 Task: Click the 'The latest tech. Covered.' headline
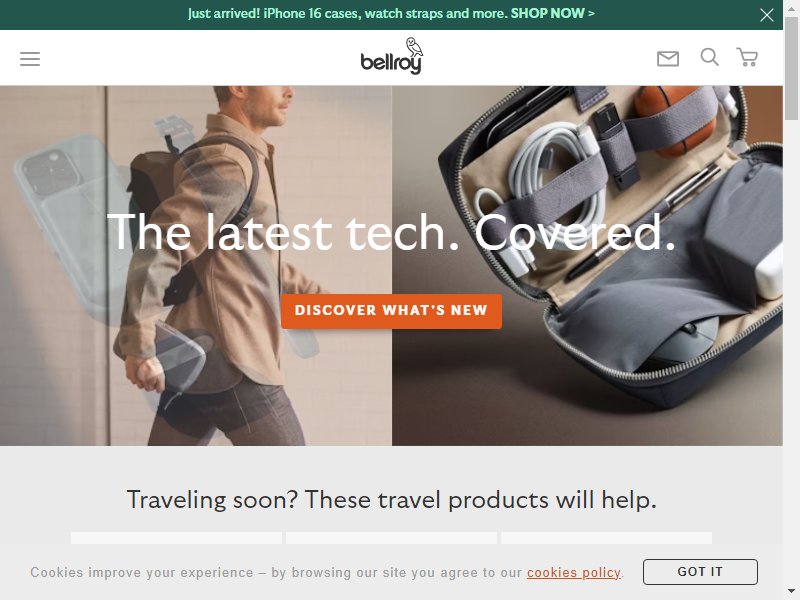click(391, 232)
